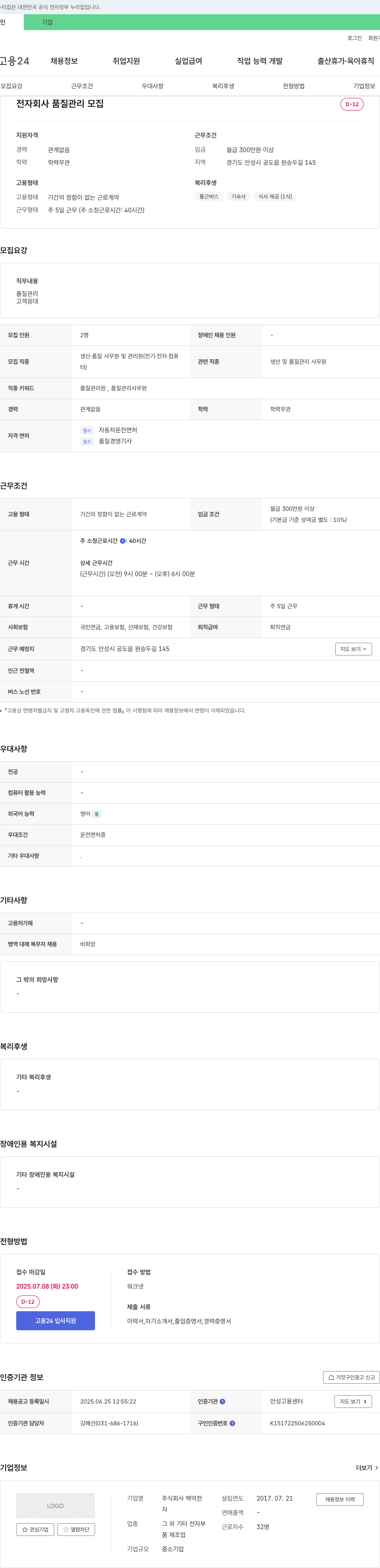This screenshot has width=380, height=1568.
Task: Switch to the 기업 tab
Action: pos(47,22)
